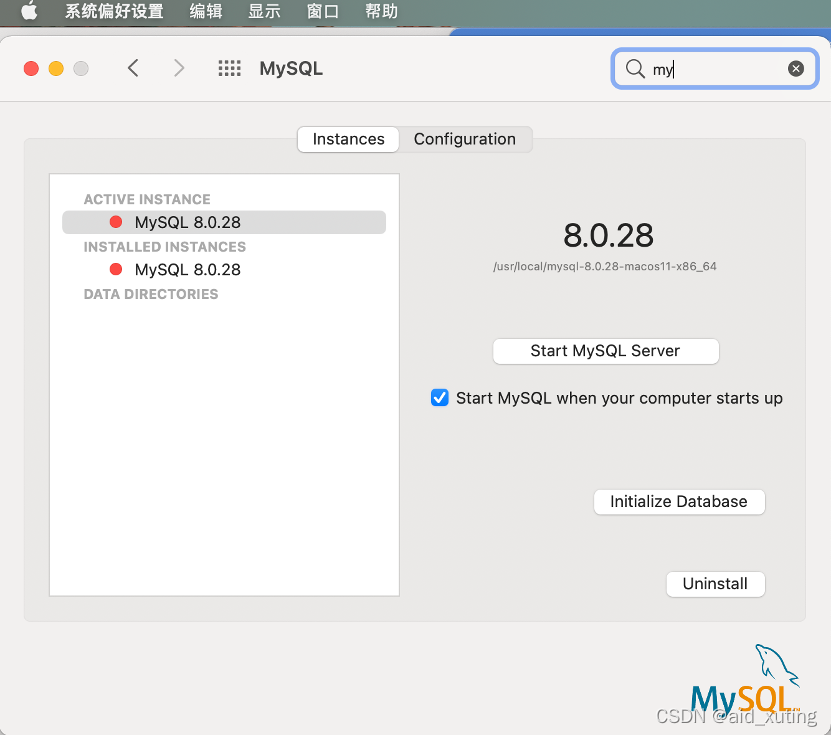Open the Apple menu
This screenshot has height=736, width=832.
[30, 11]
